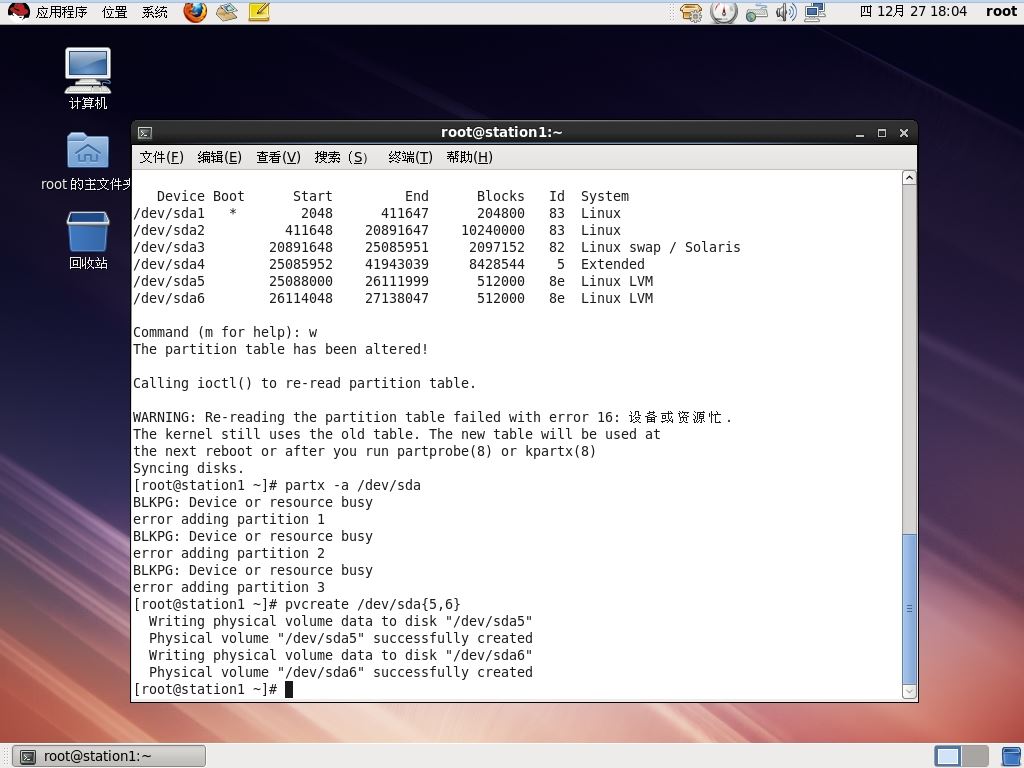The height and width of the screenshot is (768, 1024).
Task: Click the /dev/sda6 row in partition table
Action: pyautogui.click(x=393, y=298)
